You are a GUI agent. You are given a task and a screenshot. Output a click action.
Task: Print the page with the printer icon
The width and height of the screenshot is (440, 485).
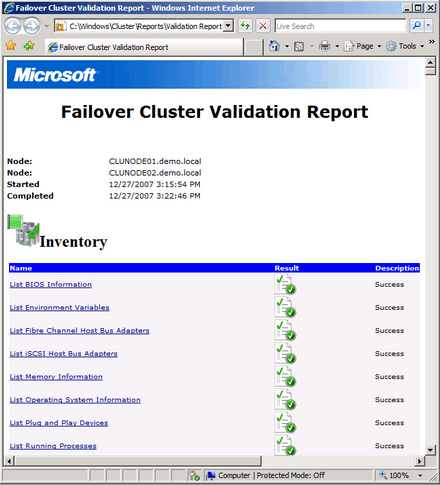(324, 46)
